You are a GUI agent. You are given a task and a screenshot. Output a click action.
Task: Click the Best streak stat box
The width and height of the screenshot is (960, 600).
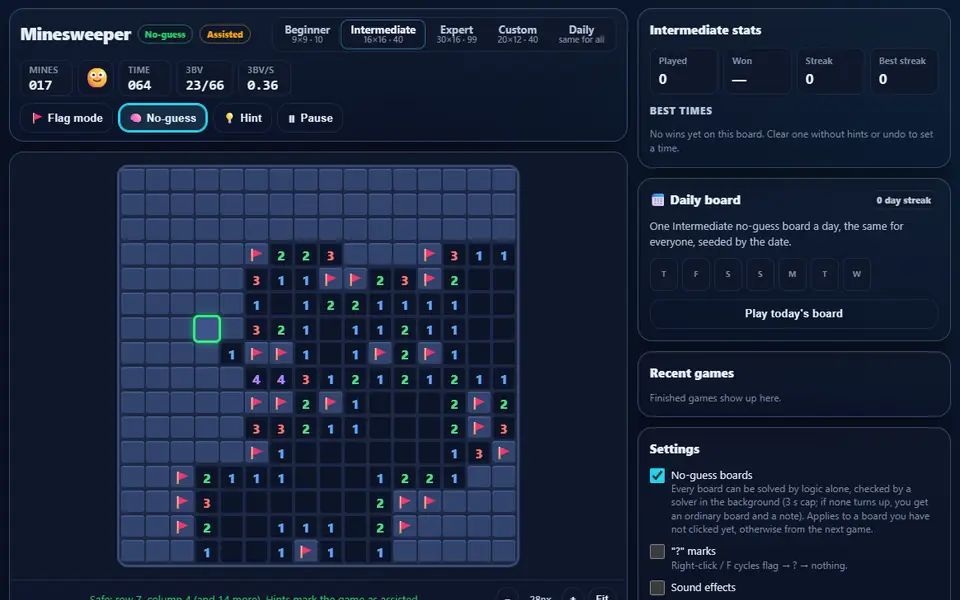pyautogui.click(x=904, y=71)
